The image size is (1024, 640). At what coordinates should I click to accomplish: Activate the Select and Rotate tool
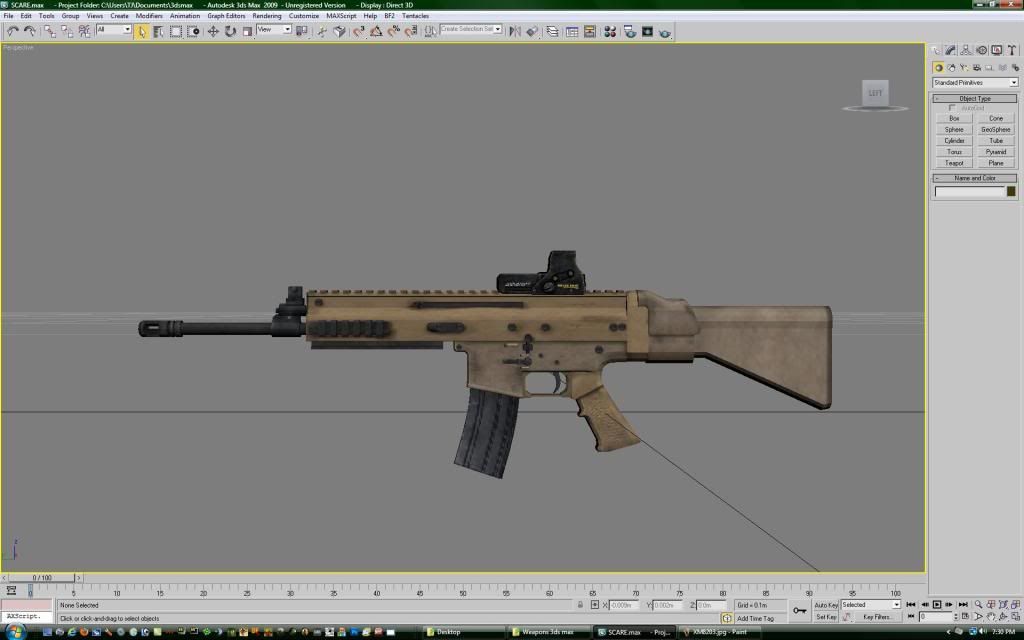[x=230, y=31]
